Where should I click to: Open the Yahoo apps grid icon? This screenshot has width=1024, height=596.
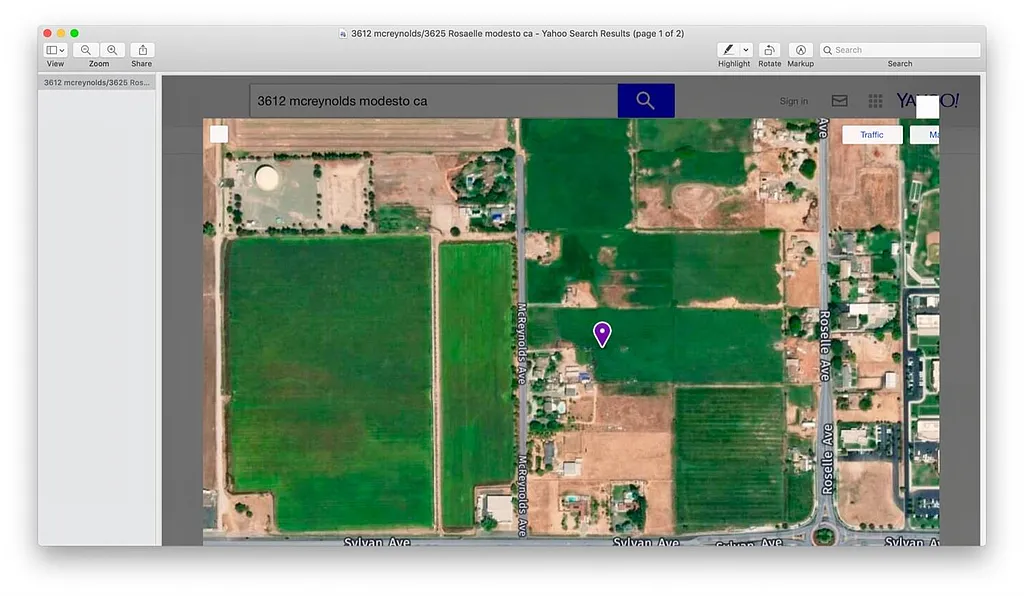point(875,101)
